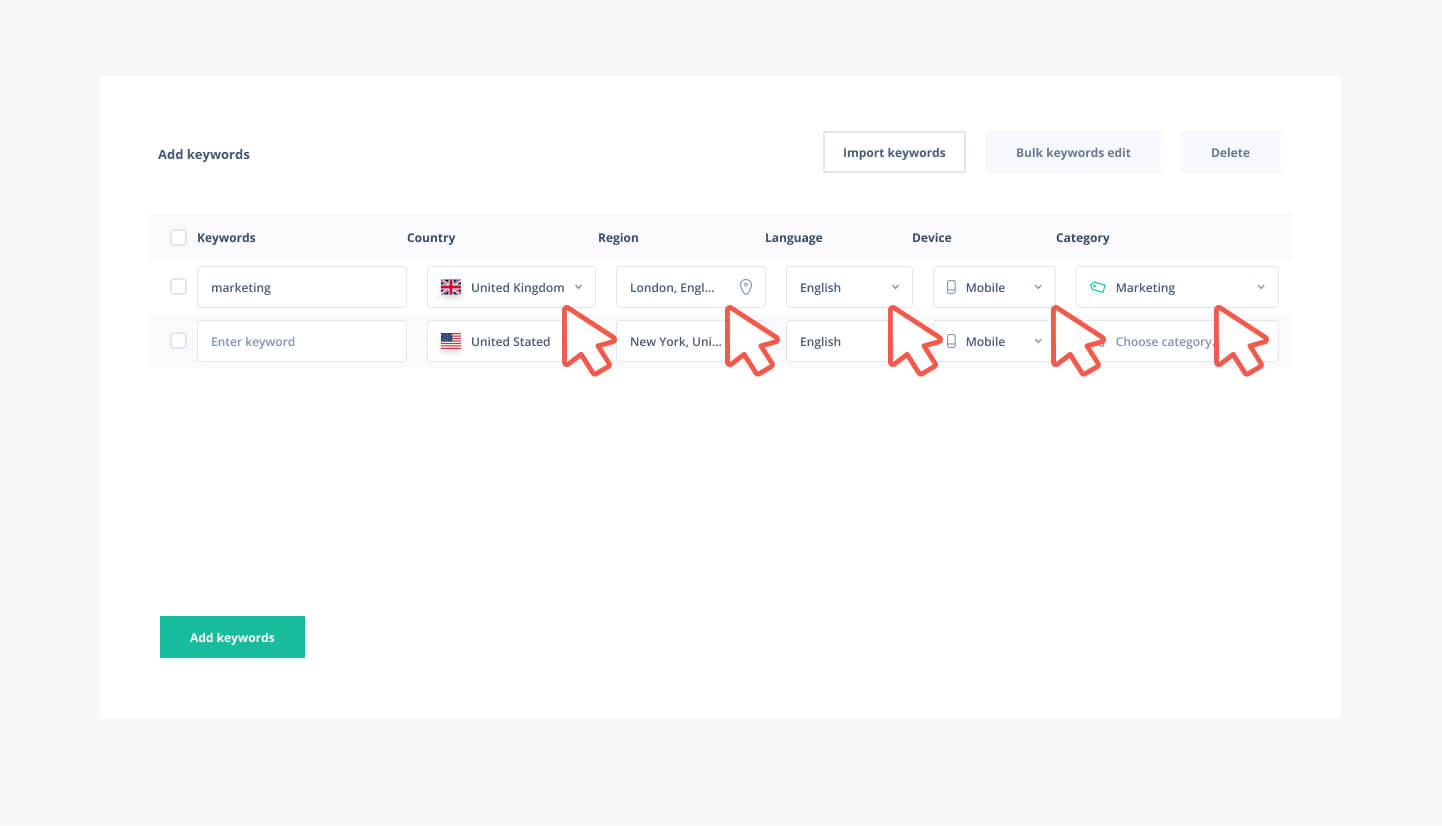Screen dimensions: 1442x826
Task: Check the box for the empty keyword row
Action: (178, 341)
